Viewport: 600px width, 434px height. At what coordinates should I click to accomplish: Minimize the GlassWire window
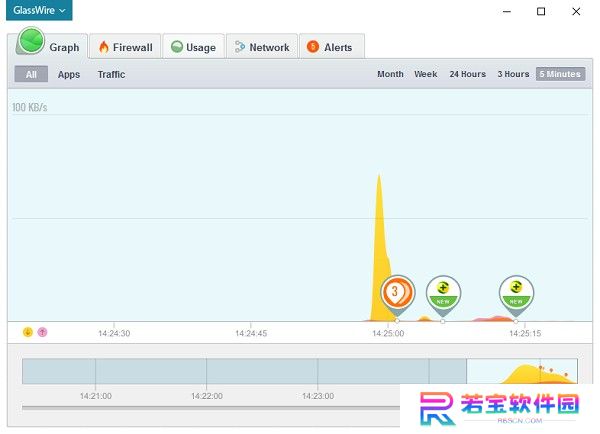507,11
